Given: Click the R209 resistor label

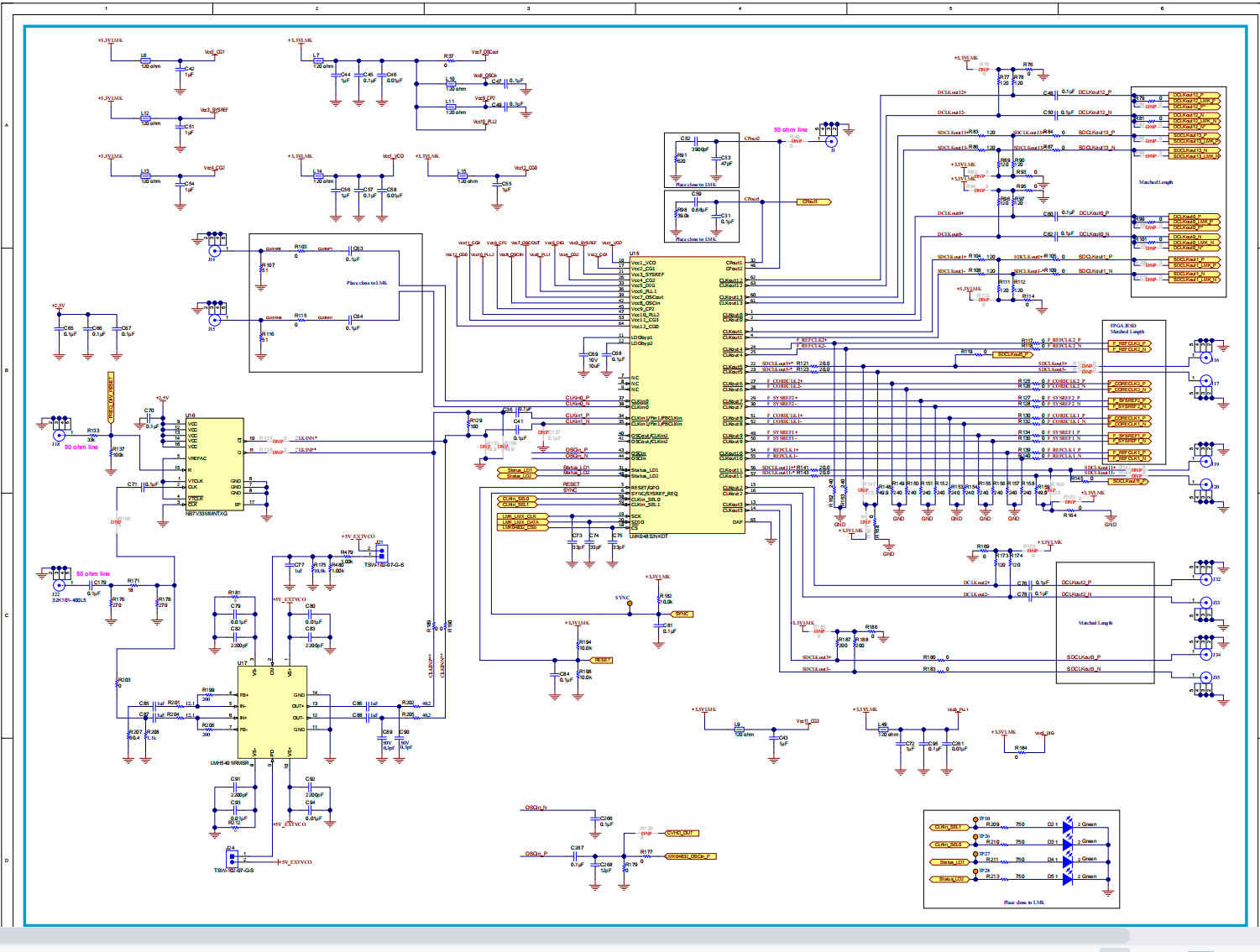Looking at the screenshot, I should pyautogui.click(x=993, y=824).
